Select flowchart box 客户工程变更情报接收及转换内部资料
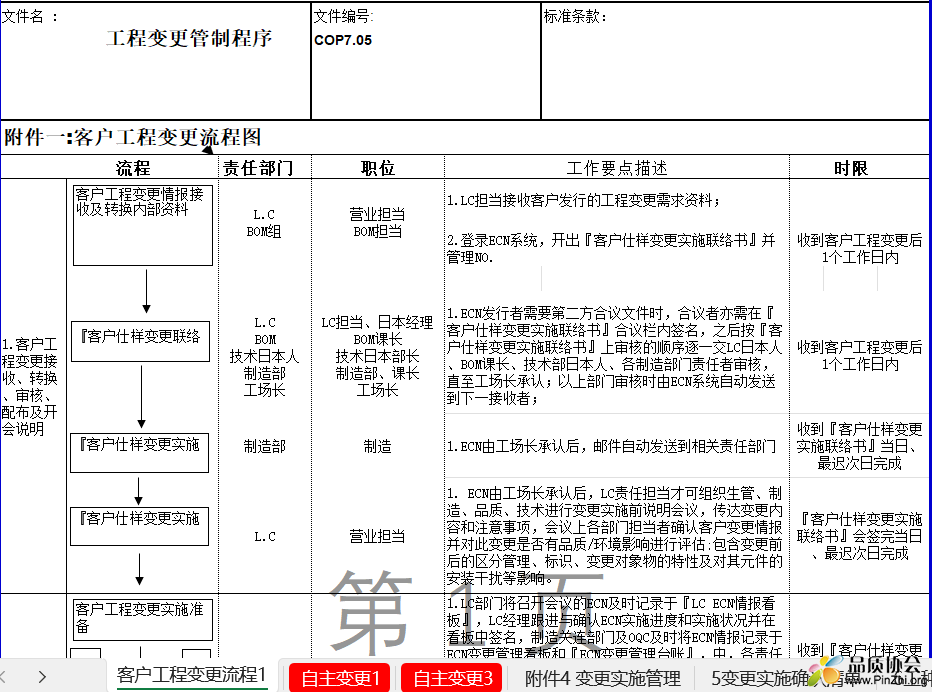932x692 pixels. click(x=143, y=225)
